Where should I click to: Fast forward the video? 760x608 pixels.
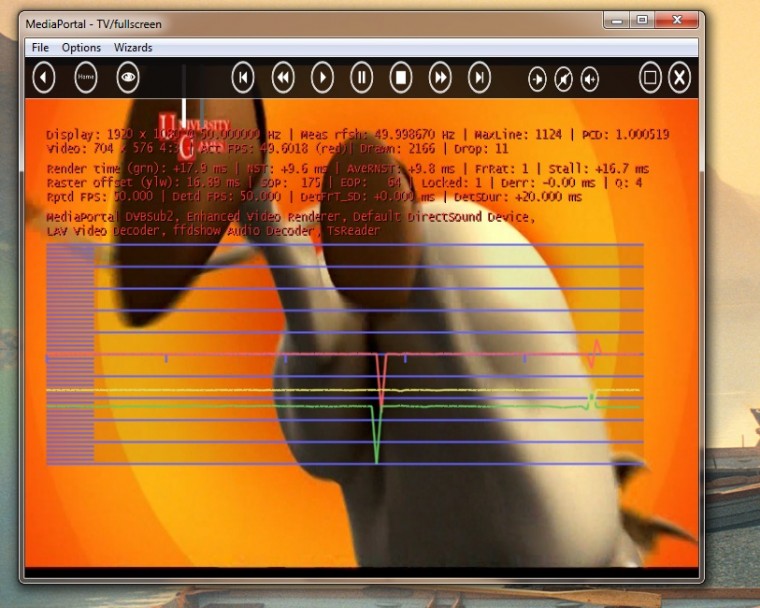point(440,78)
